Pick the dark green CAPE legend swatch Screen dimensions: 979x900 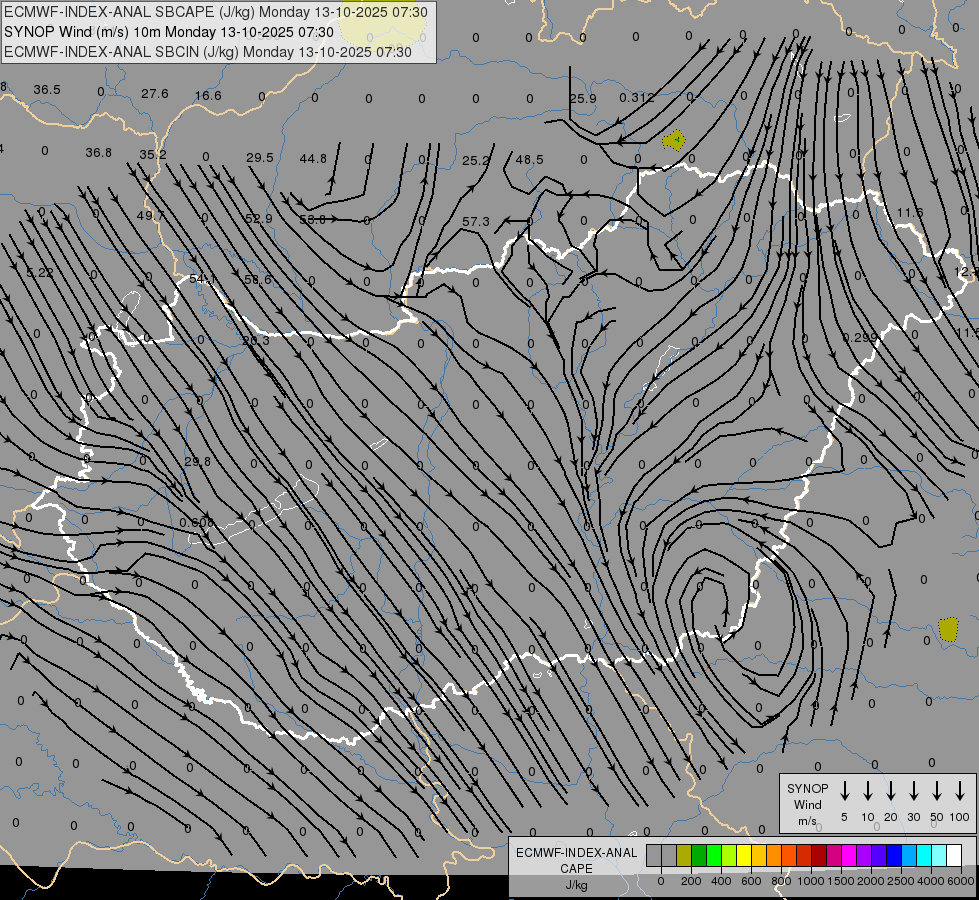click(x=699, y=856)
